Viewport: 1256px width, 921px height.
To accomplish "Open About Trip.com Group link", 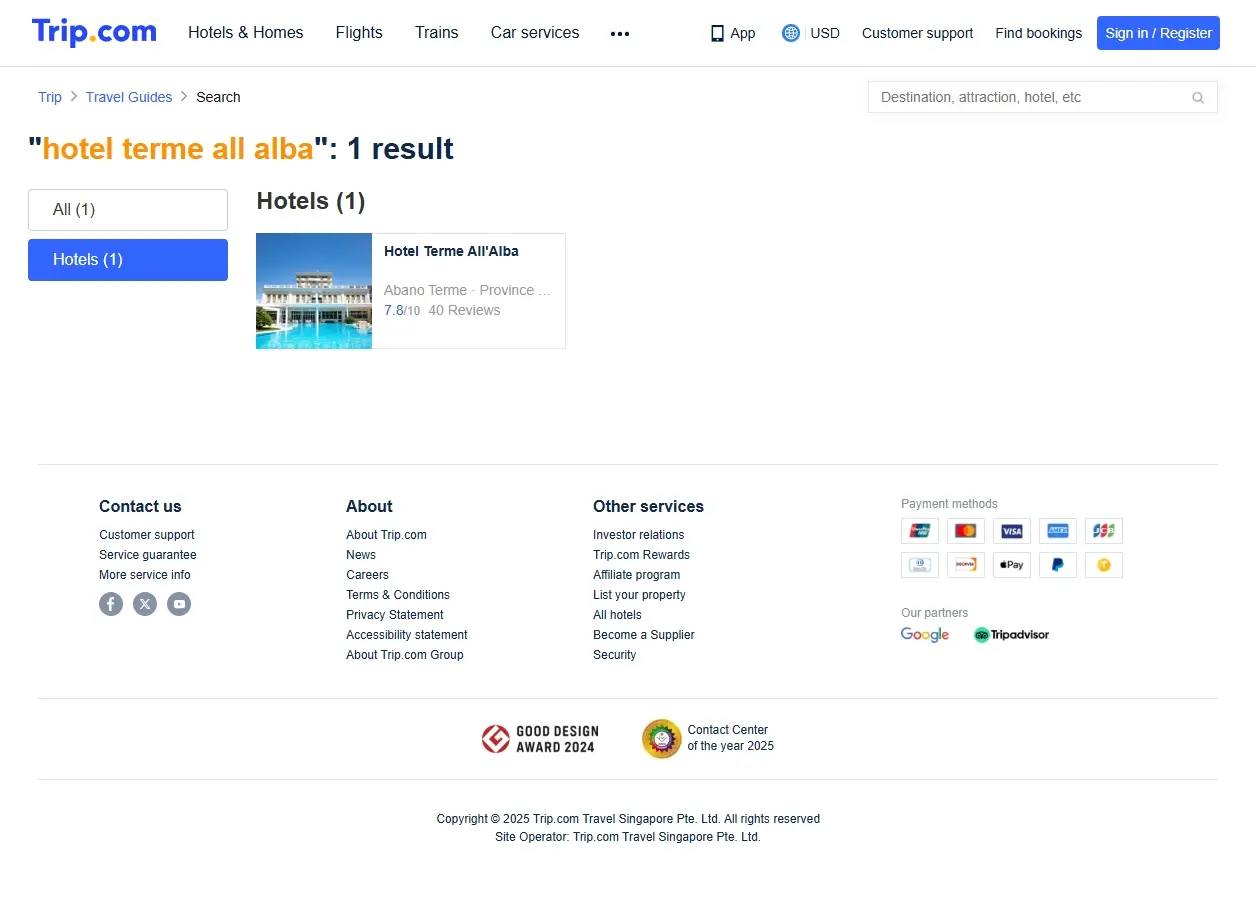I will pos(405,655).
